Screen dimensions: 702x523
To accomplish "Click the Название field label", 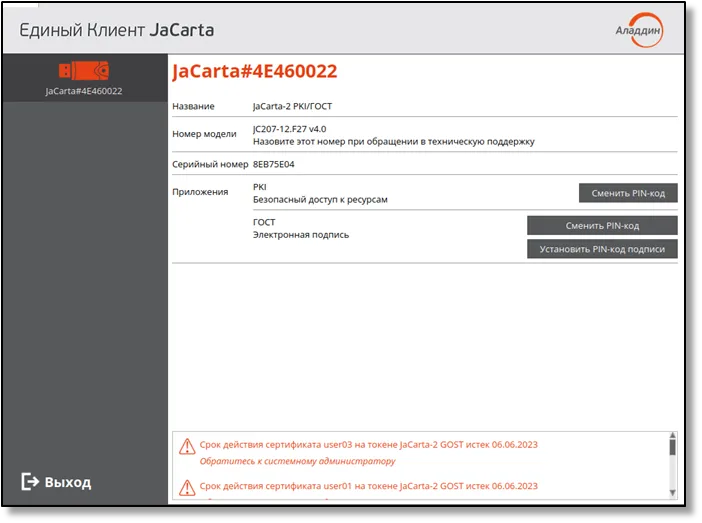I will point(193,106).
